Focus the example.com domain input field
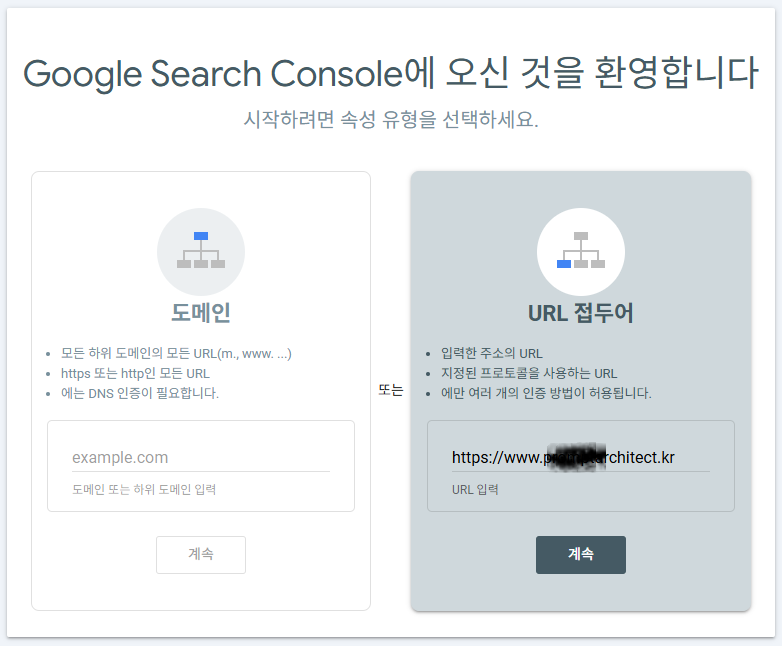 pyautogui.click(x=200, y=457)
